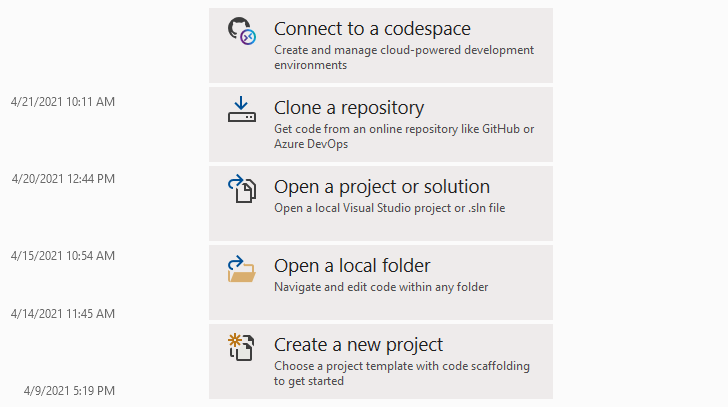
Task: Open the recent item dated 4/9/2021 5:19 PM
Action: [x=69, y=390]
